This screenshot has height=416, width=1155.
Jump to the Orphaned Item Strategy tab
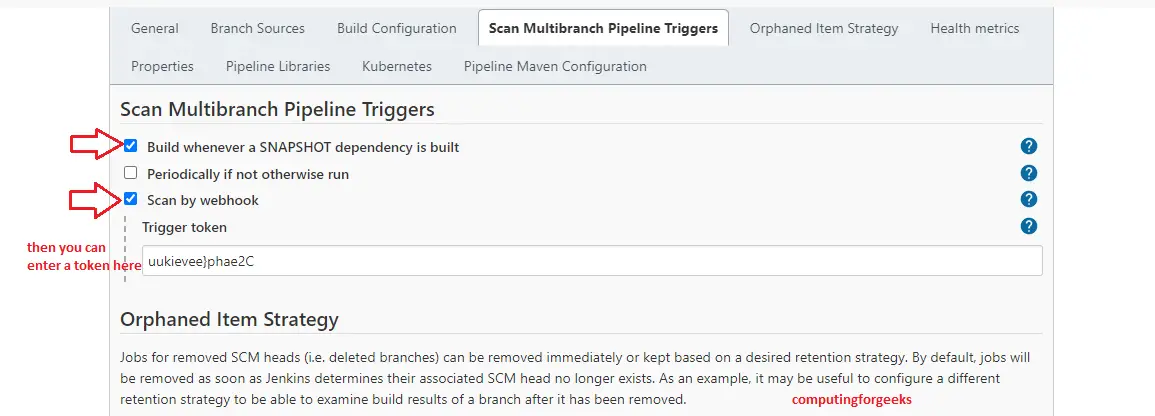point(824,28)
